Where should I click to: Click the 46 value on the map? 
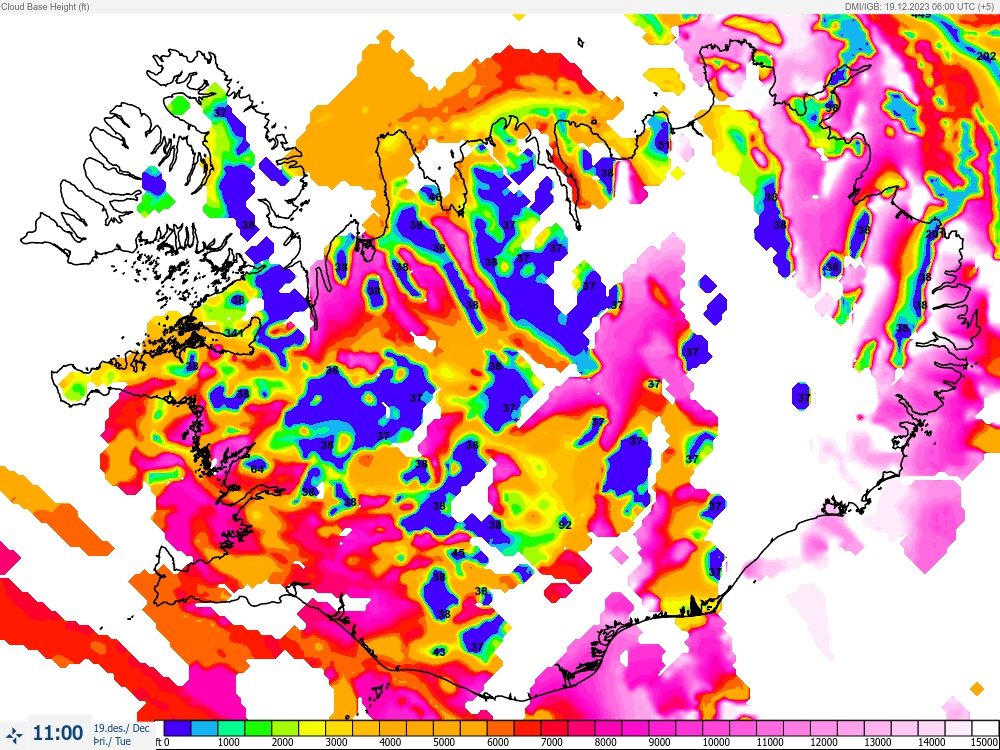(x=434, y=196)
